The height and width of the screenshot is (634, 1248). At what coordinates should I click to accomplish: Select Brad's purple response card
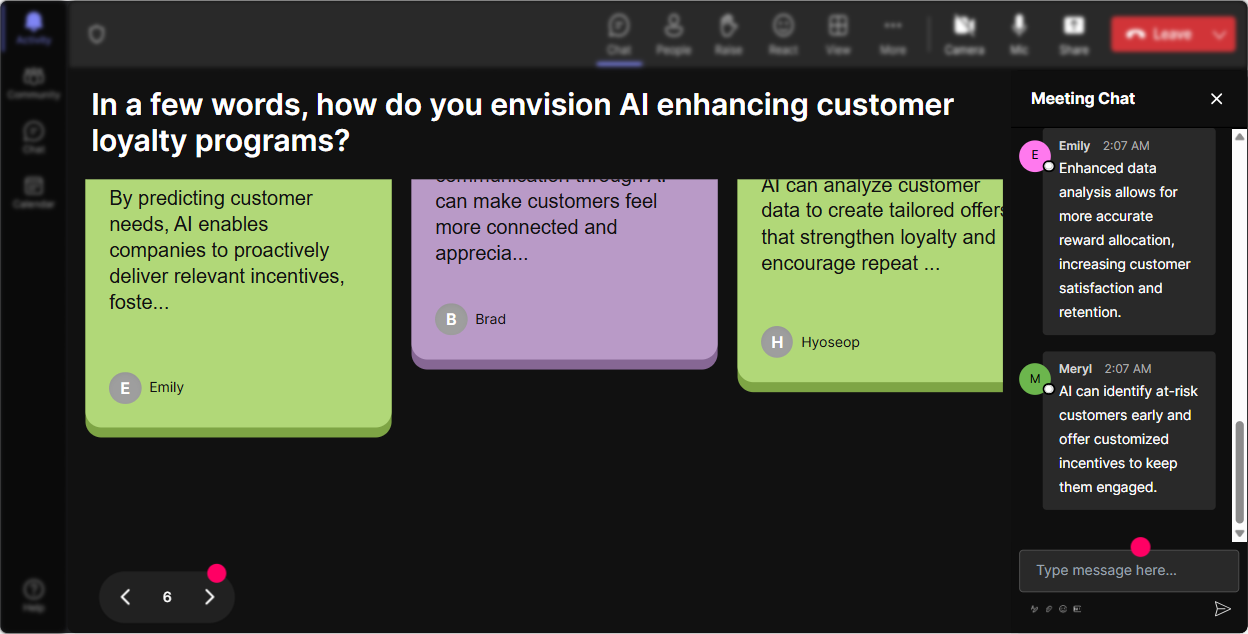(x=564, y=273)
